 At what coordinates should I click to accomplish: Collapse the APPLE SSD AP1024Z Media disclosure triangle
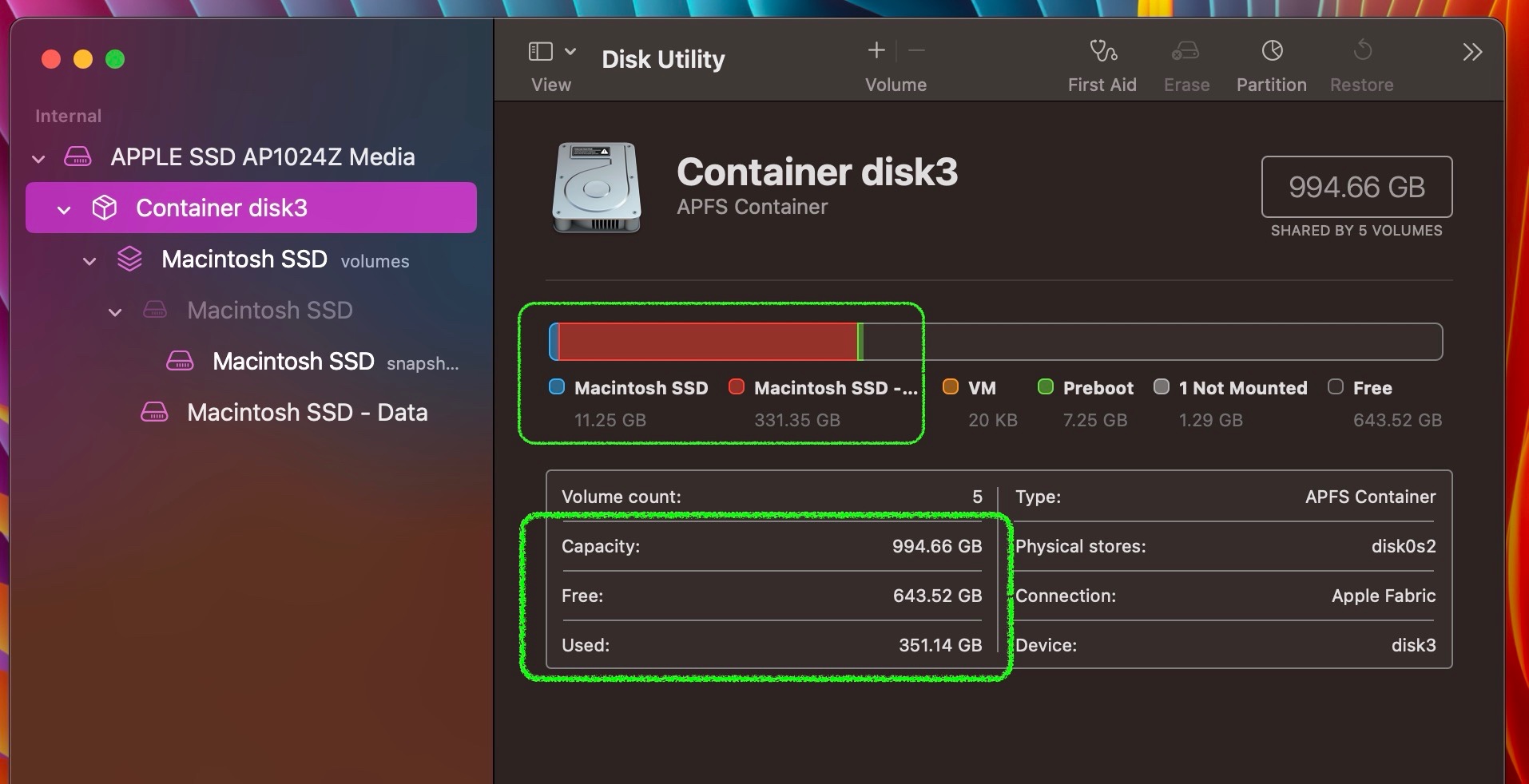(38, 157)
